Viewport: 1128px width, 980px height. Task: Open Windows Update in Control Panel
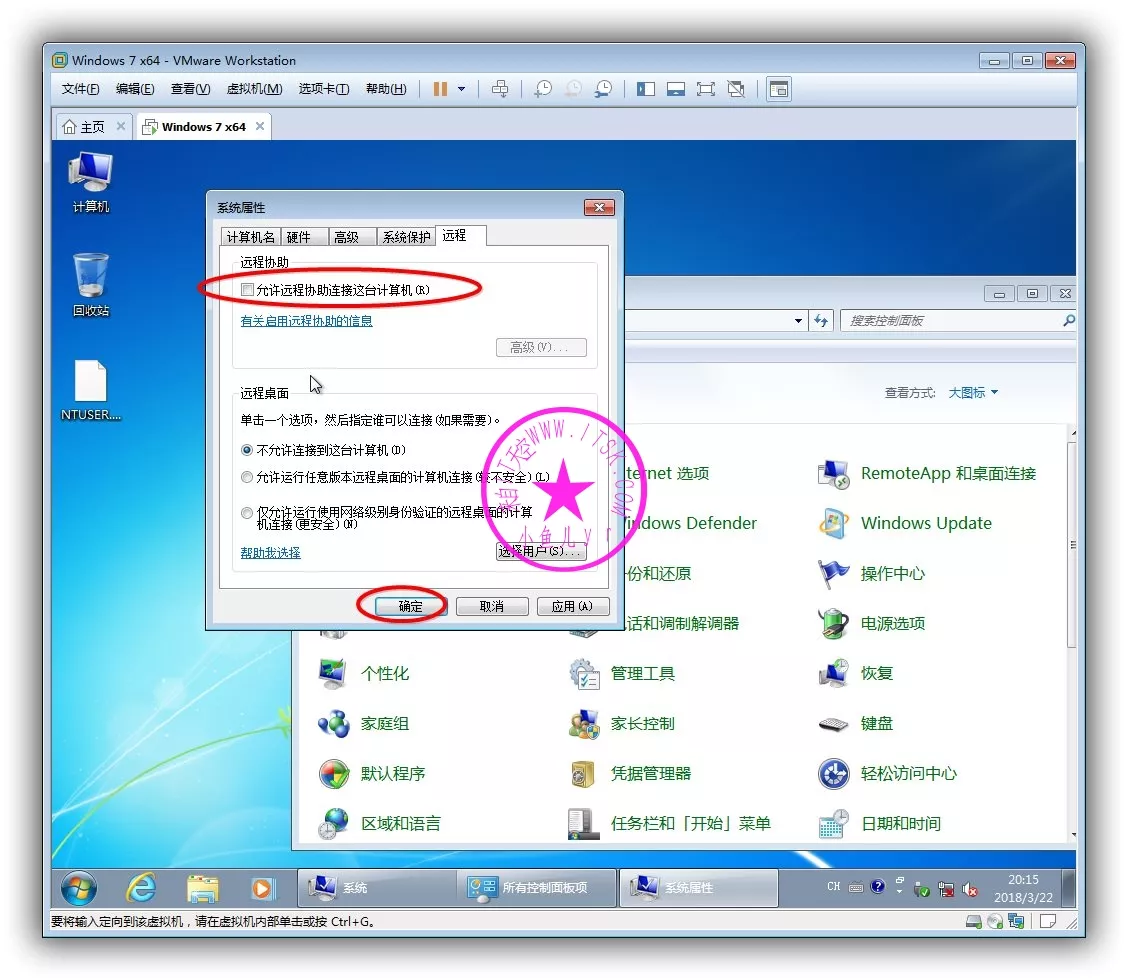pos(925,523)
